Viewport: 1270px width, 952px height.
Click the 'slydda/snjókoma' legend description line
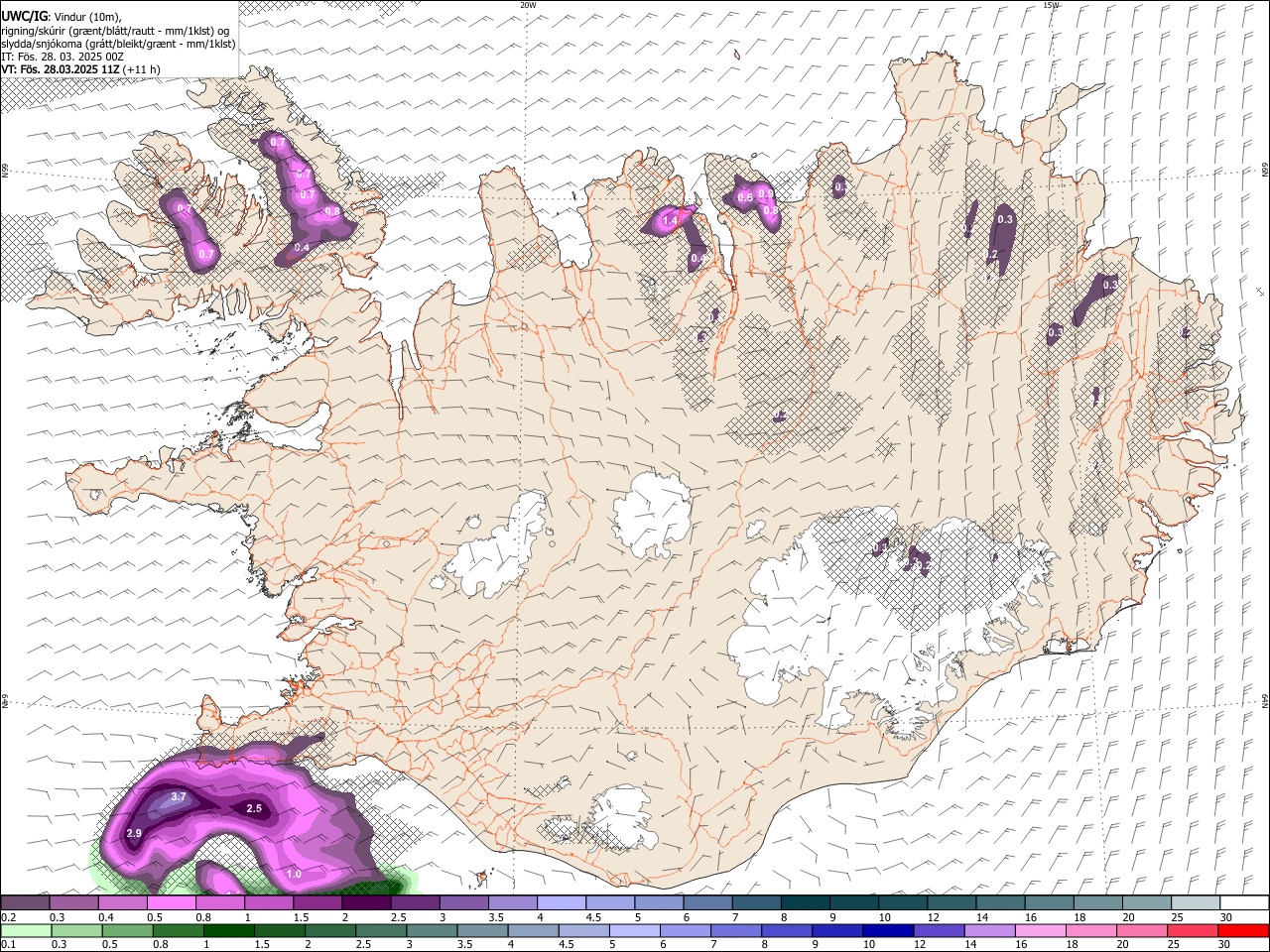(118, 44)
